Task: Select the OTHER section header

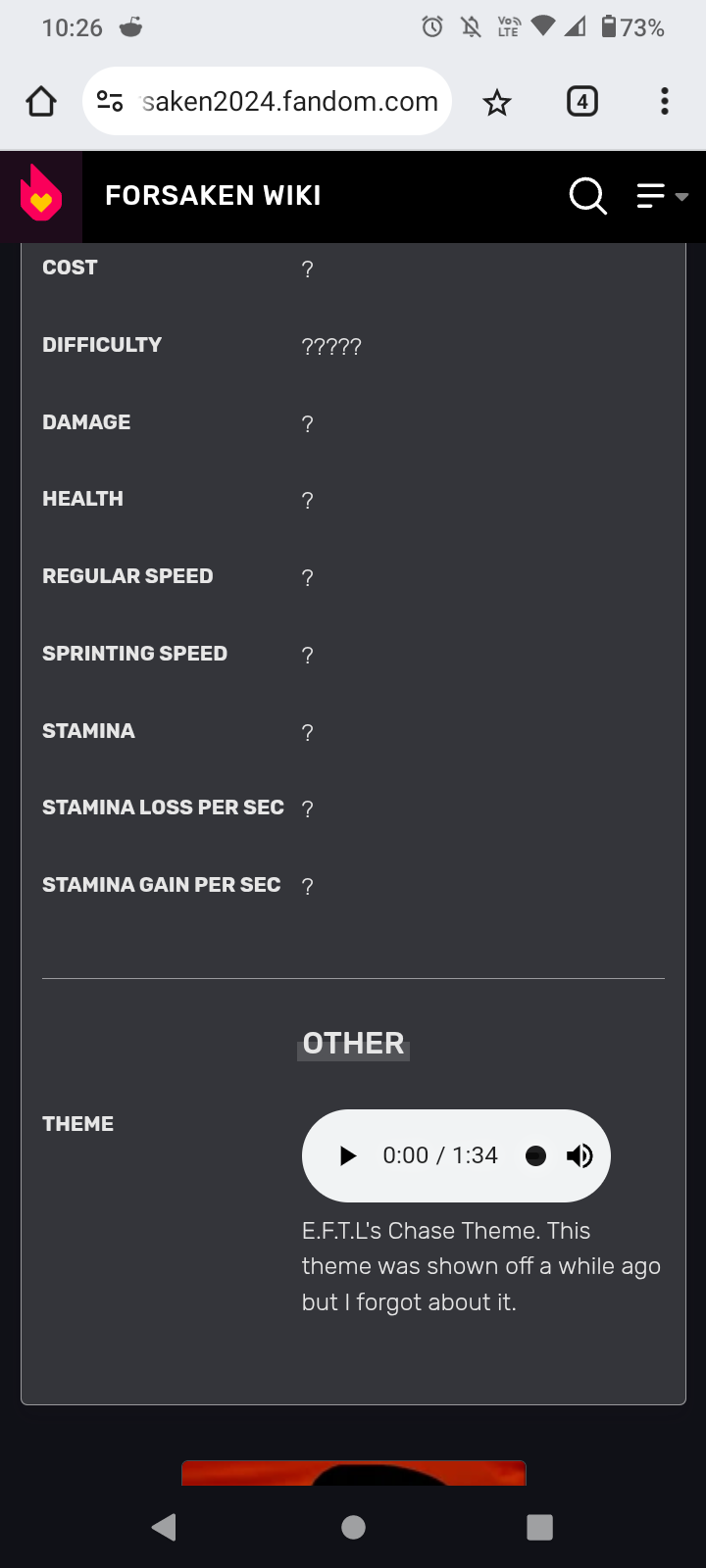Action: click(353, 1044)
